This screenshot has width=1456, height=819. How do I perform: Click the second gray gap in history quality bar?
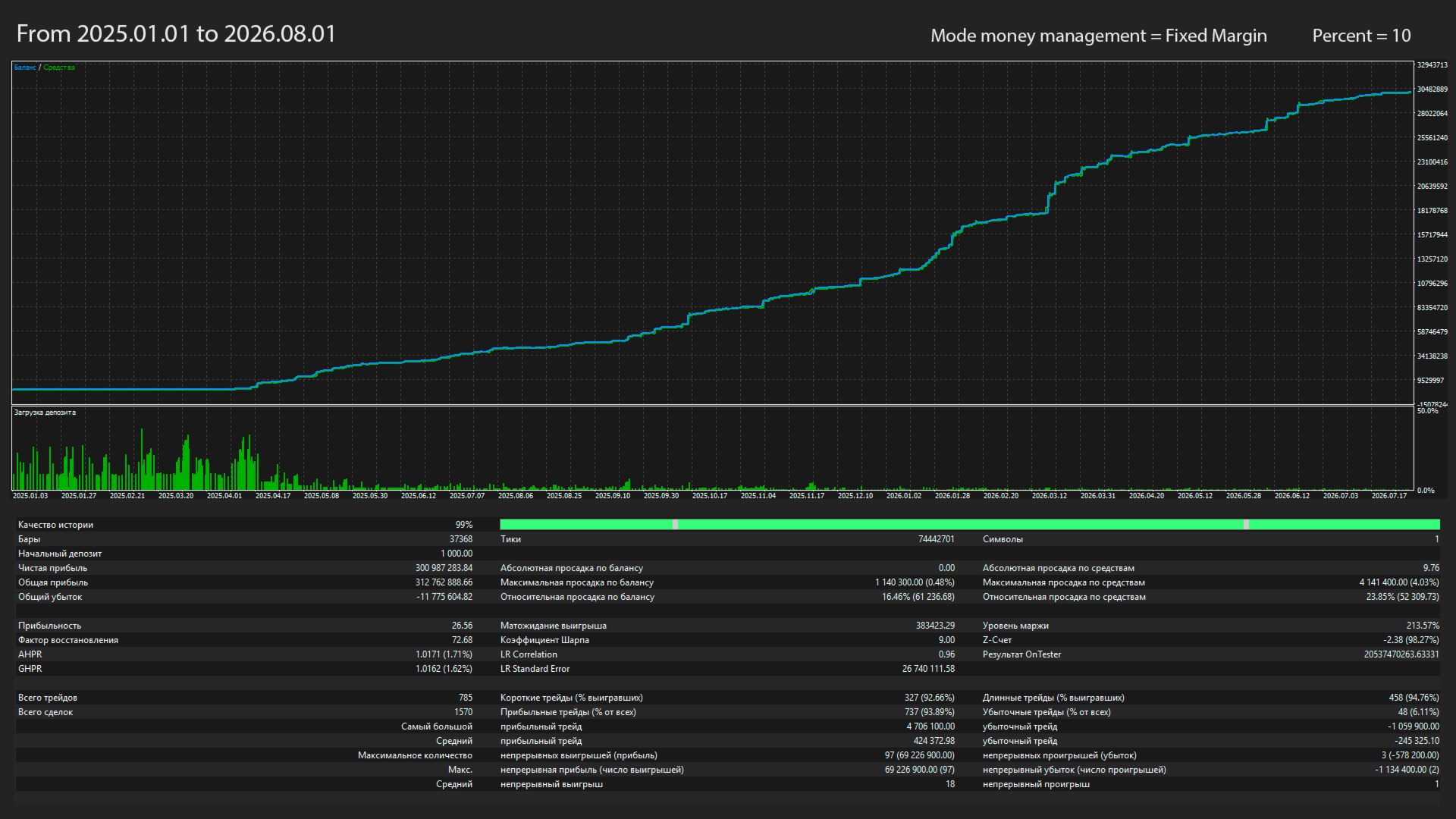[x=1246, y=525]
